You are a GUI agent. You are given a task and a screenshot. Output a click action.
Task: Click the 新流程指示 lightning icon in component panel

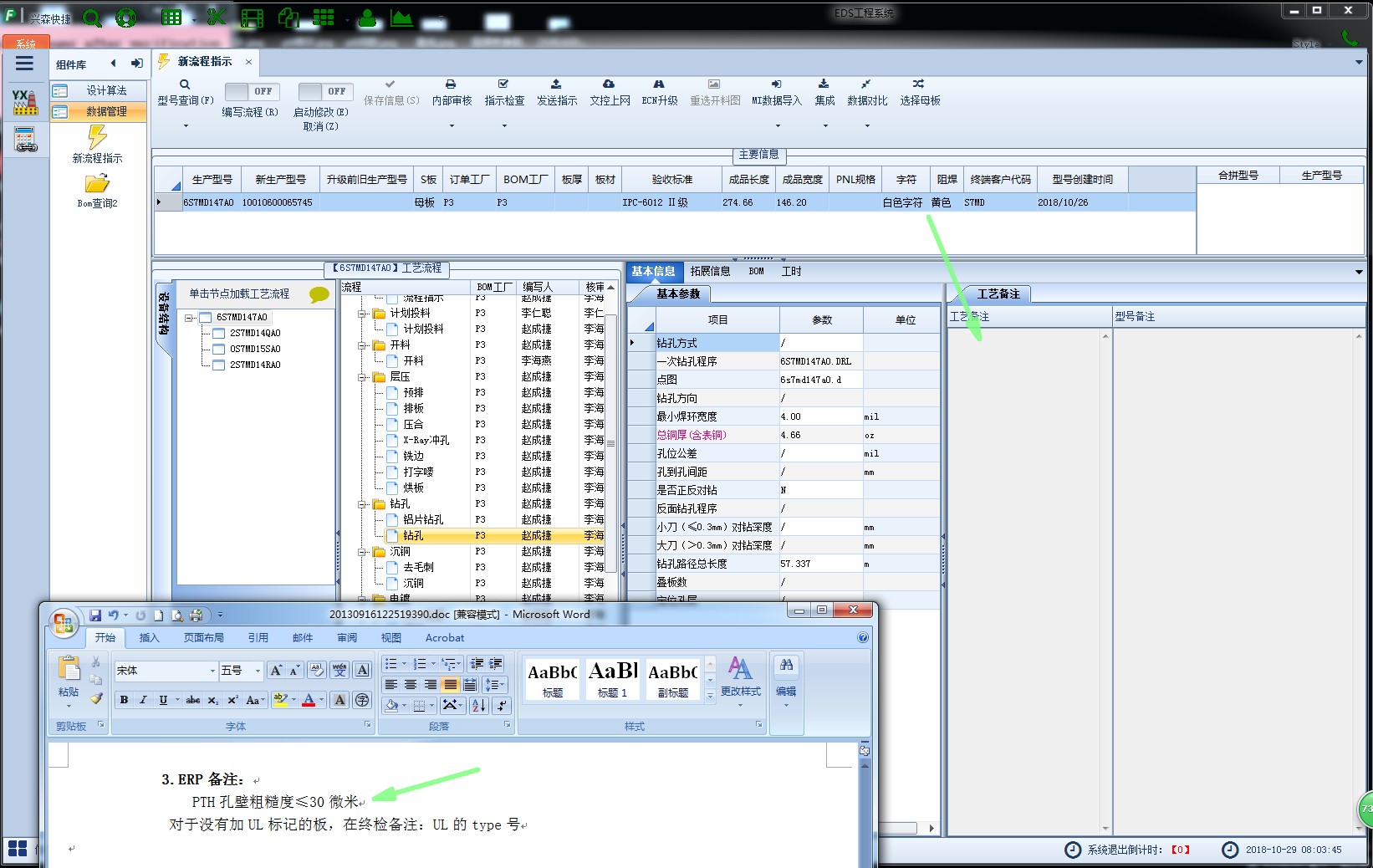point(97,136)
